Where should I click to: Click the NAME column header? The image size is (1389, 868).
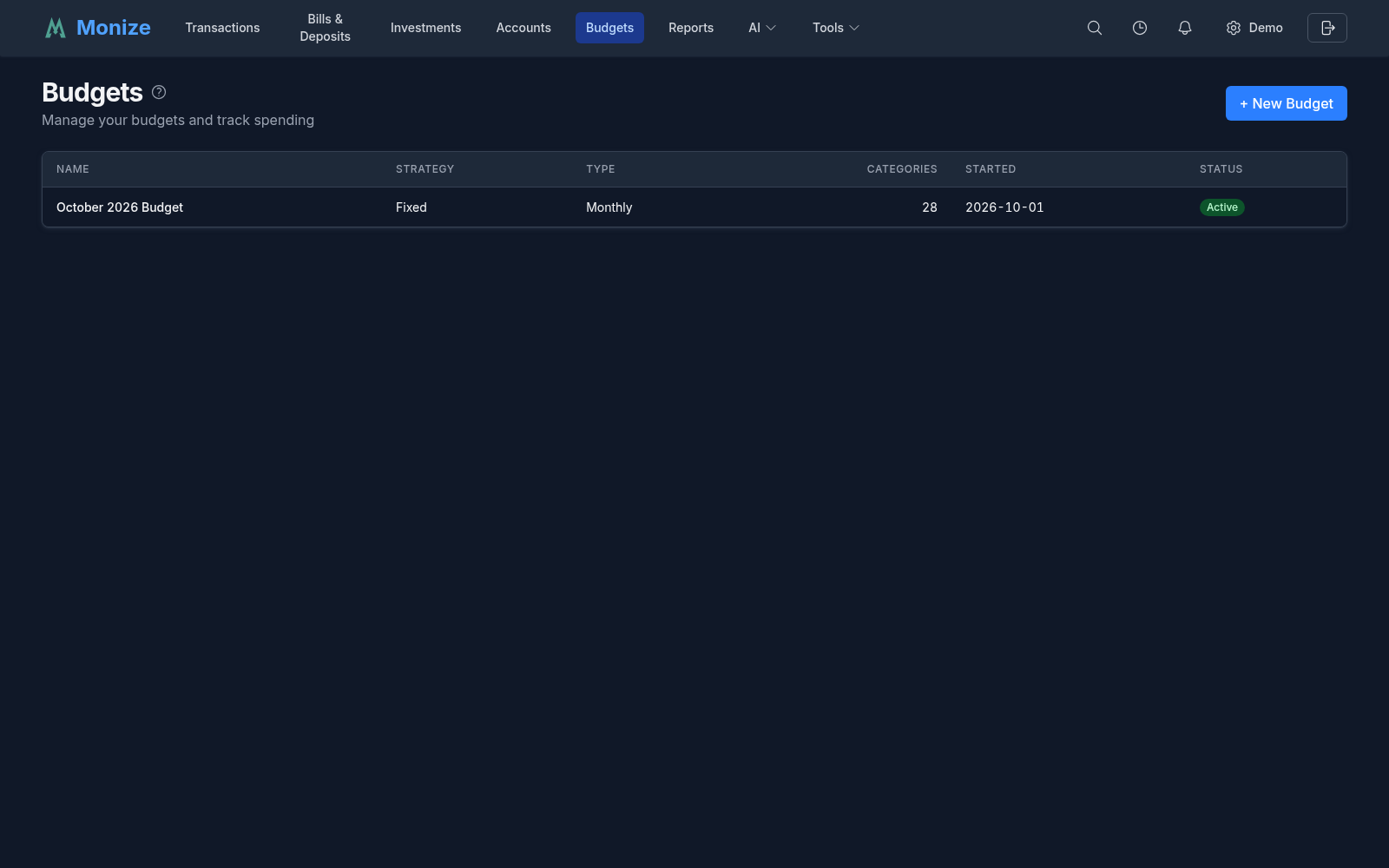(x=73, y=169)
